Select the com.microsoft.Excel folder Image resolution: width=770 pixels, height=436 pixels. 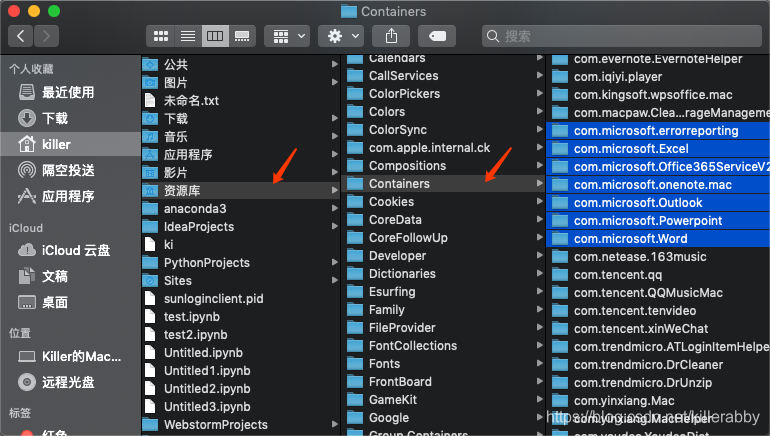658,149
